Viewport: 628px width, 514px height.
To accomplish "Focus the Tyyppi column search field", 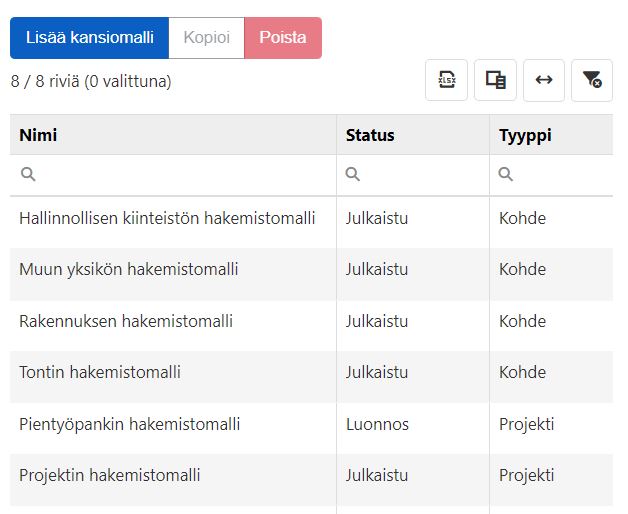I will [x=551, y=175].
